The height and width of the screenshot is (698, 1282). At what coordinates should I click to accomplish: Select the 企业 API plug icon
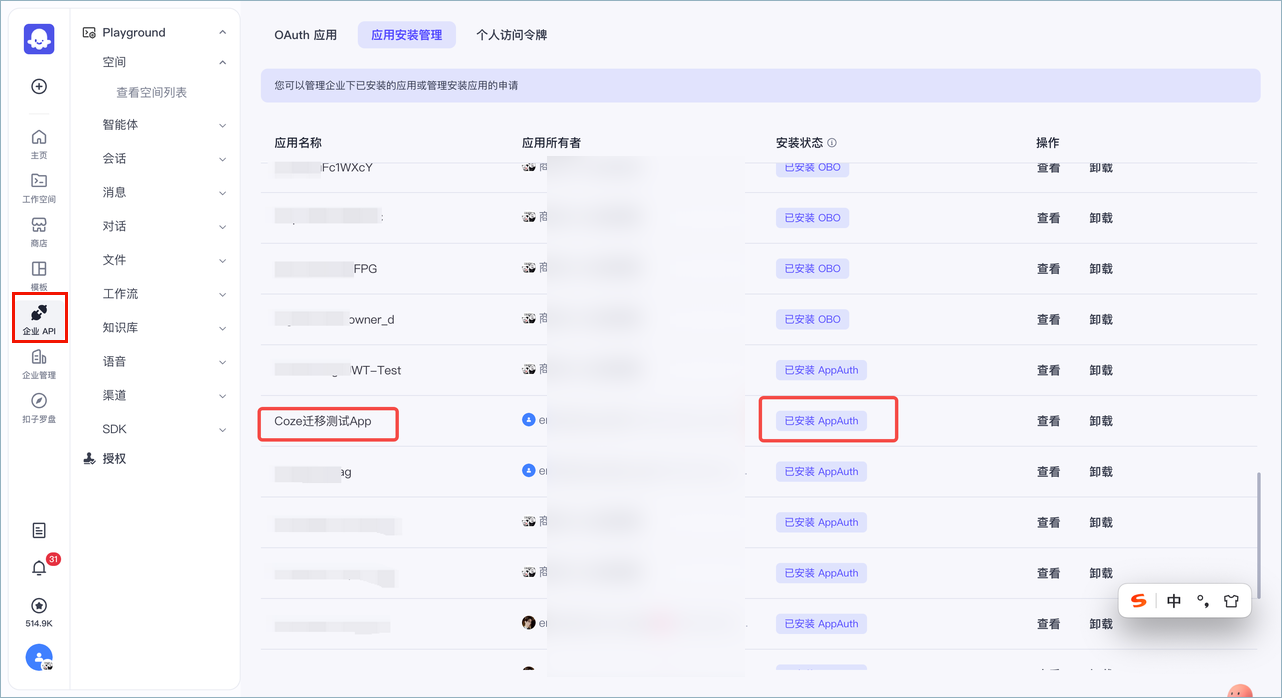[x=39, y=313]
